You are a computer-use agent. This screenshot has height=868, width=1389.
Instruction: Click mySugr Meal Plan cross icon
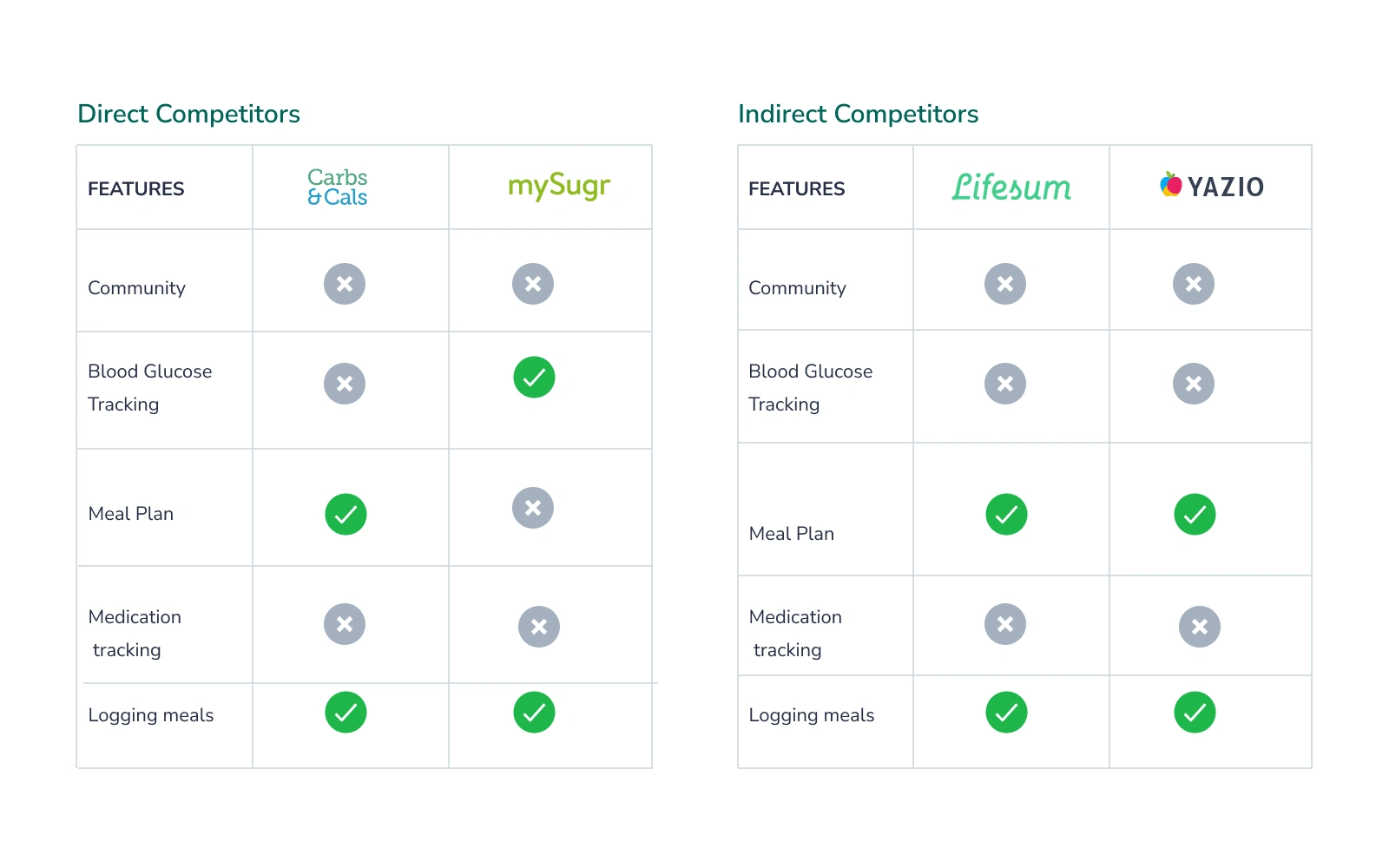[533, 508]
